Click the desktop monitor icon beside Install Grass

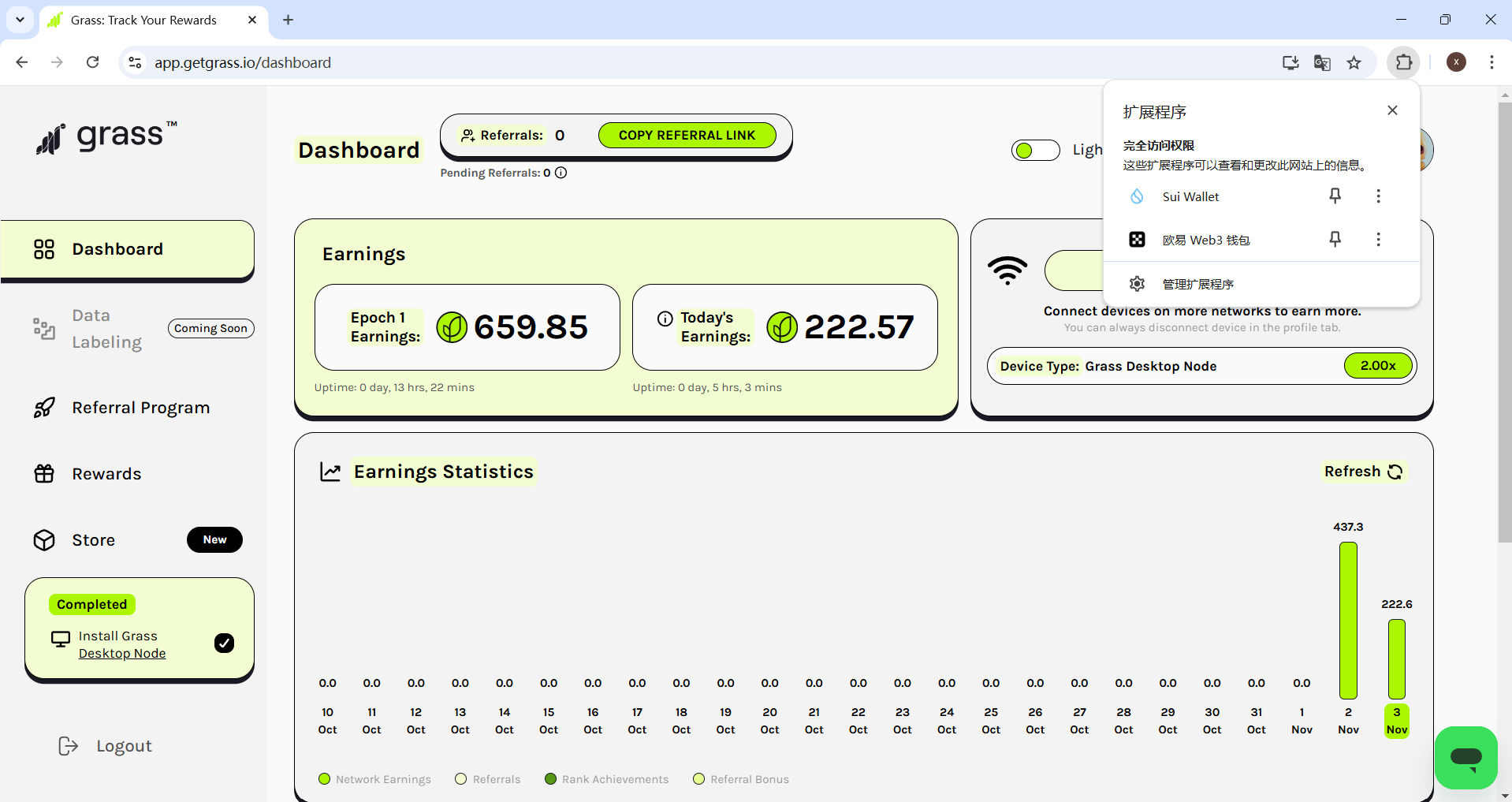point(61,639)
